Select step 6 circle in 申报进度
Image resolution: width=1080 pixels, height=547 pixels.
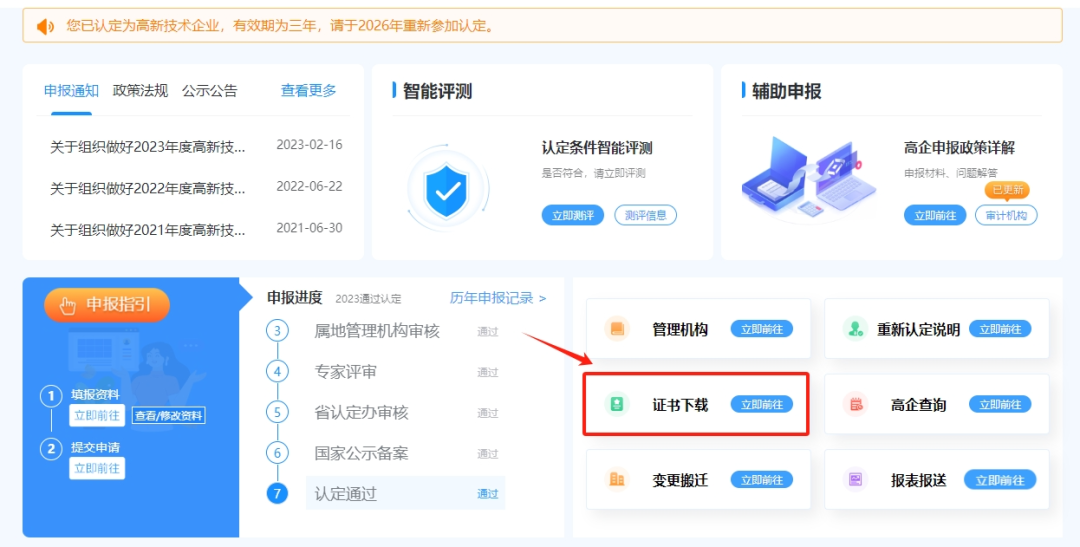(x=277, y=453)
